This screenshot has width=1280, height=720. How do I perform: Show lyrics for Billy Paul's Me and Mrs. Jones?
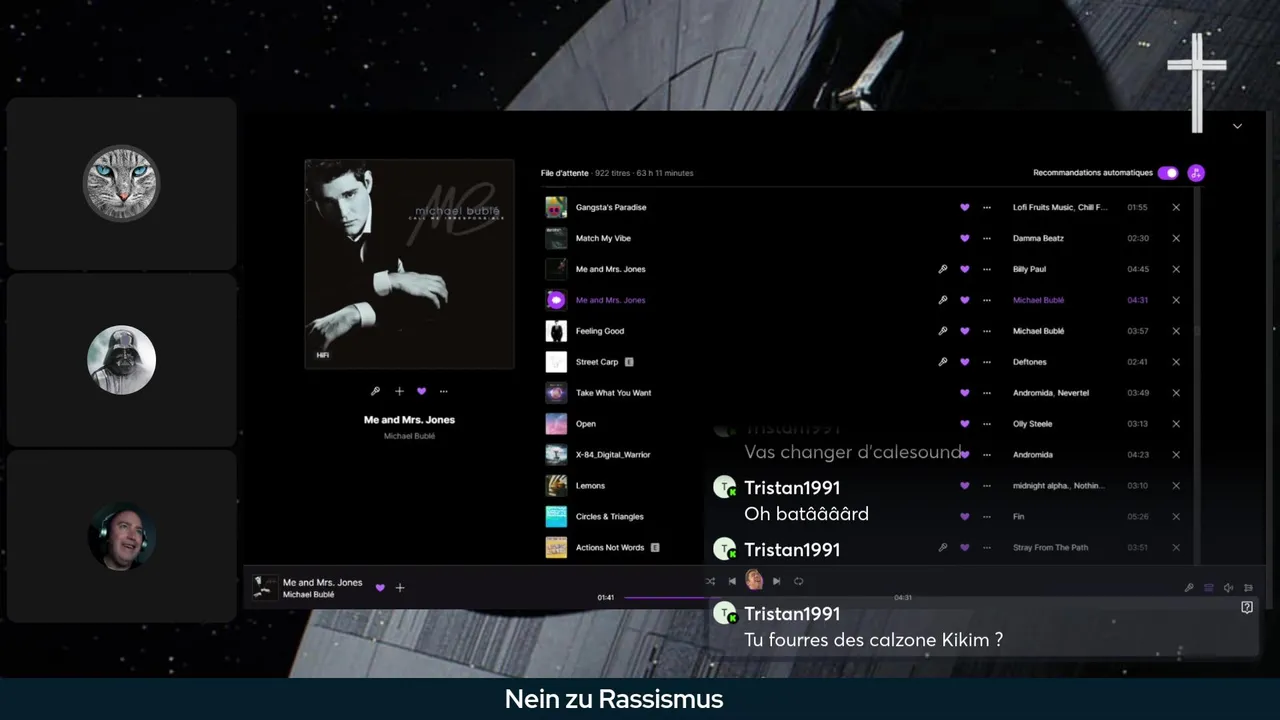coord(942,269)
